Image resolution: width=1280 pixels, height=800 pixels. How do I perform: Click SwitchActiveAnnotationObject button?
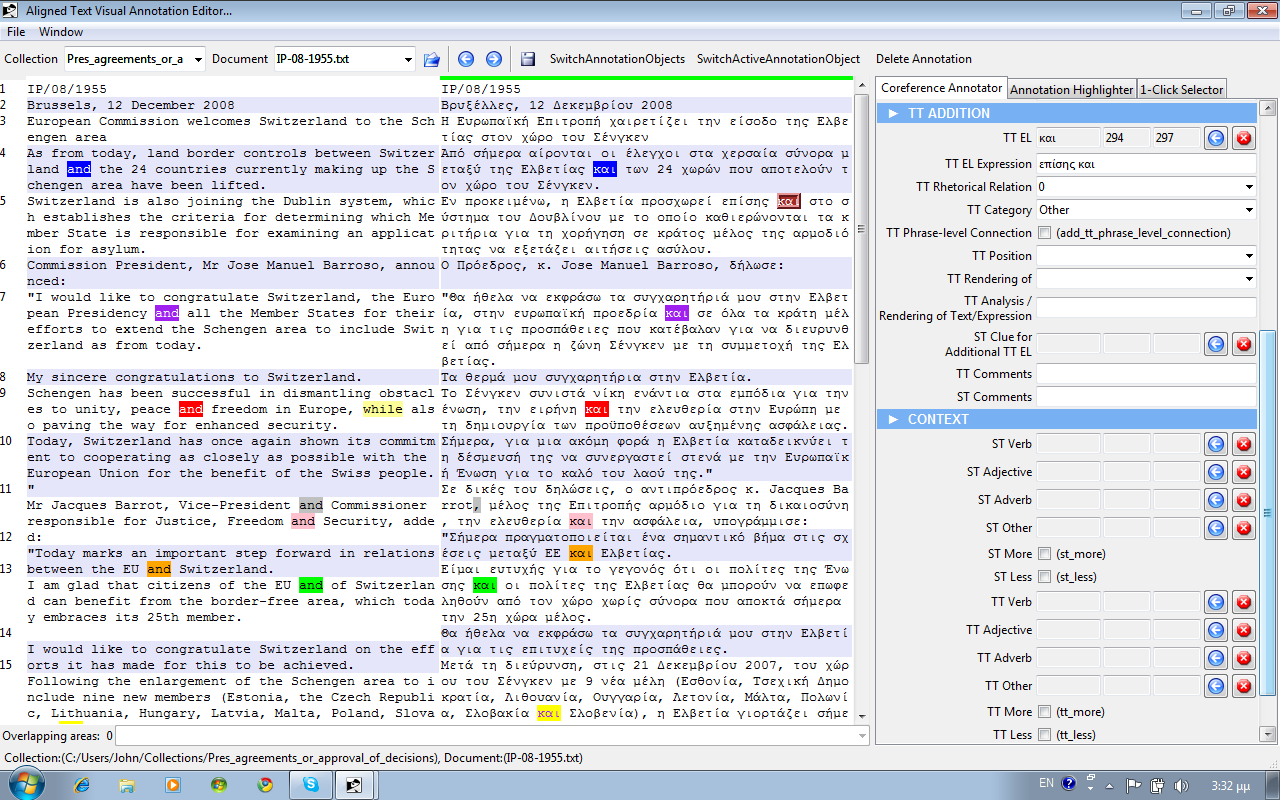[x=778, y=59]
